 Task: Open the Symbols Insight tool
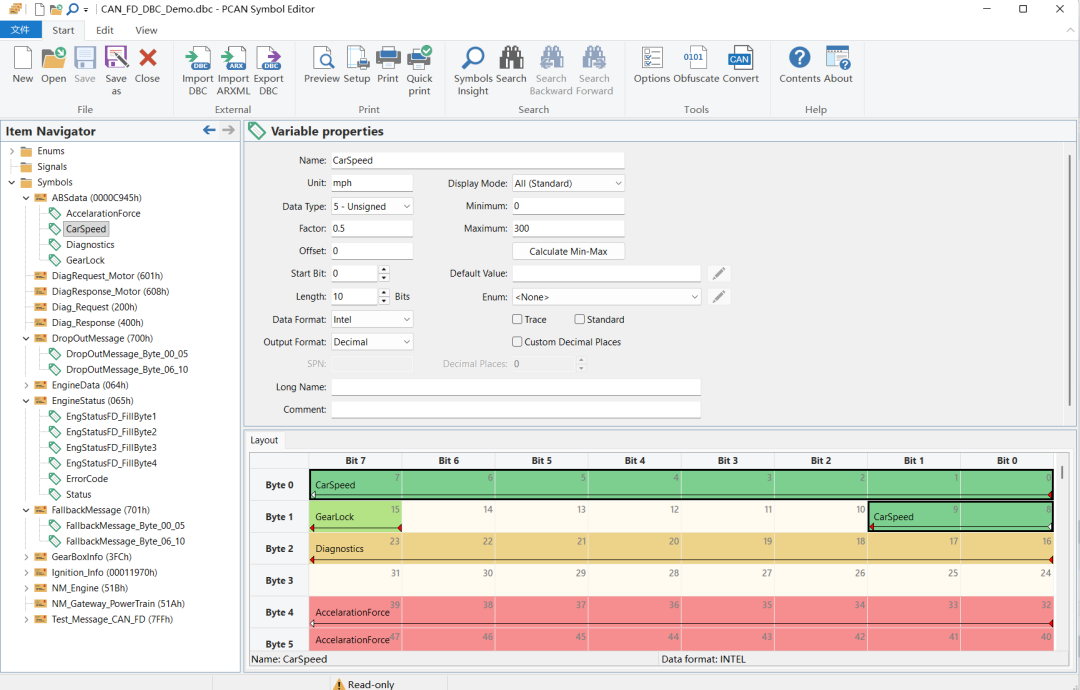[x=473, y=63]
